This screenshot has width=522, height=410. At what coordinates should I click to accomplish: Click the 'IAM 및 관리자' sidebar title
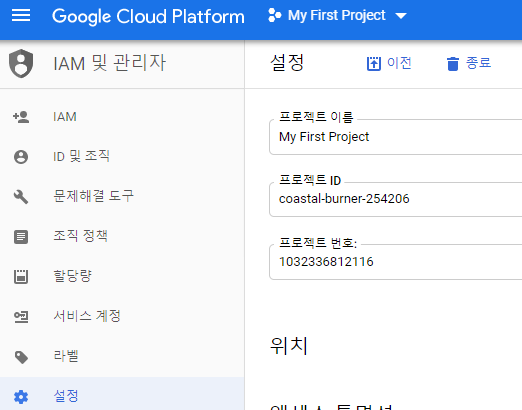click(x=109, y=63)
